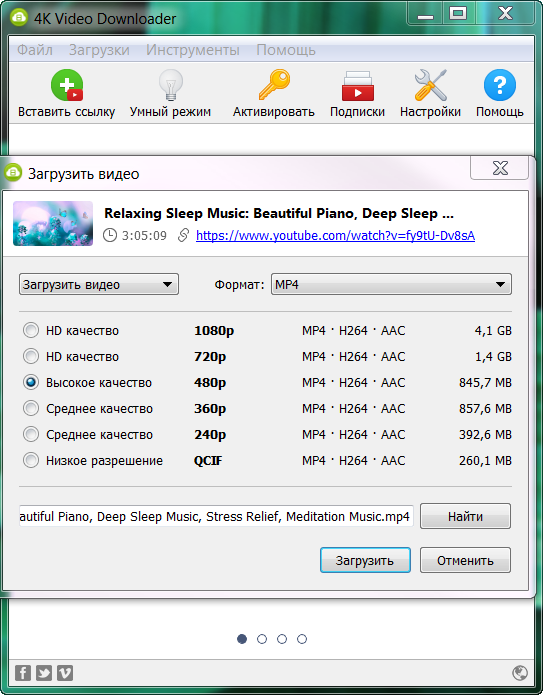This screenshot has height=695, width=543.
Task: Click the Help (Помощь) question mark icon
Action: 500,85
